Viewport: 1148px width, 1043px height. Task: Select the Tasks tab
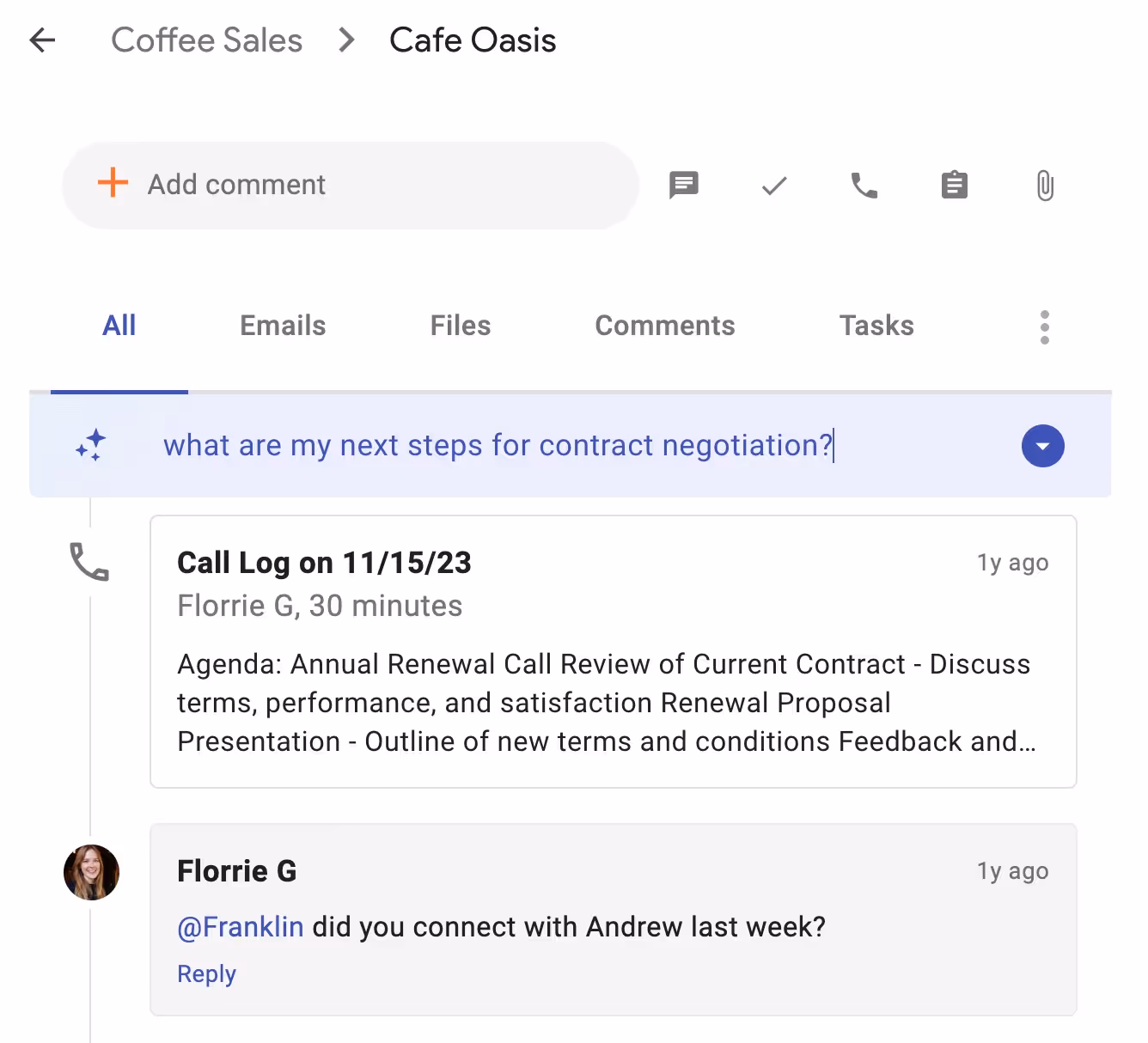click(876, 326)
